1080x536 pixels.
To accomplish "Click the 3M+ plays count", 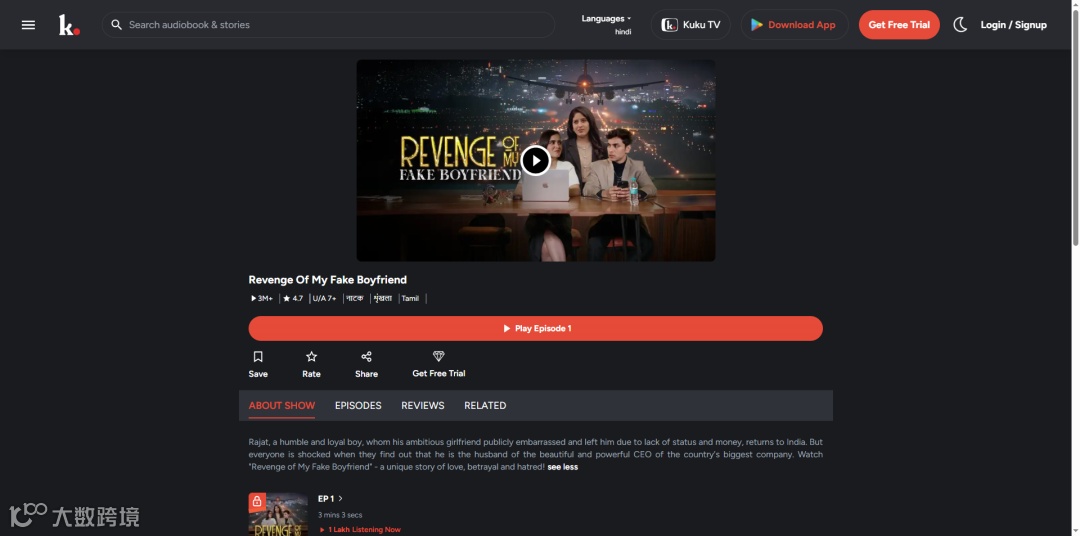I will pyautogui.click(x=262, y=298).
